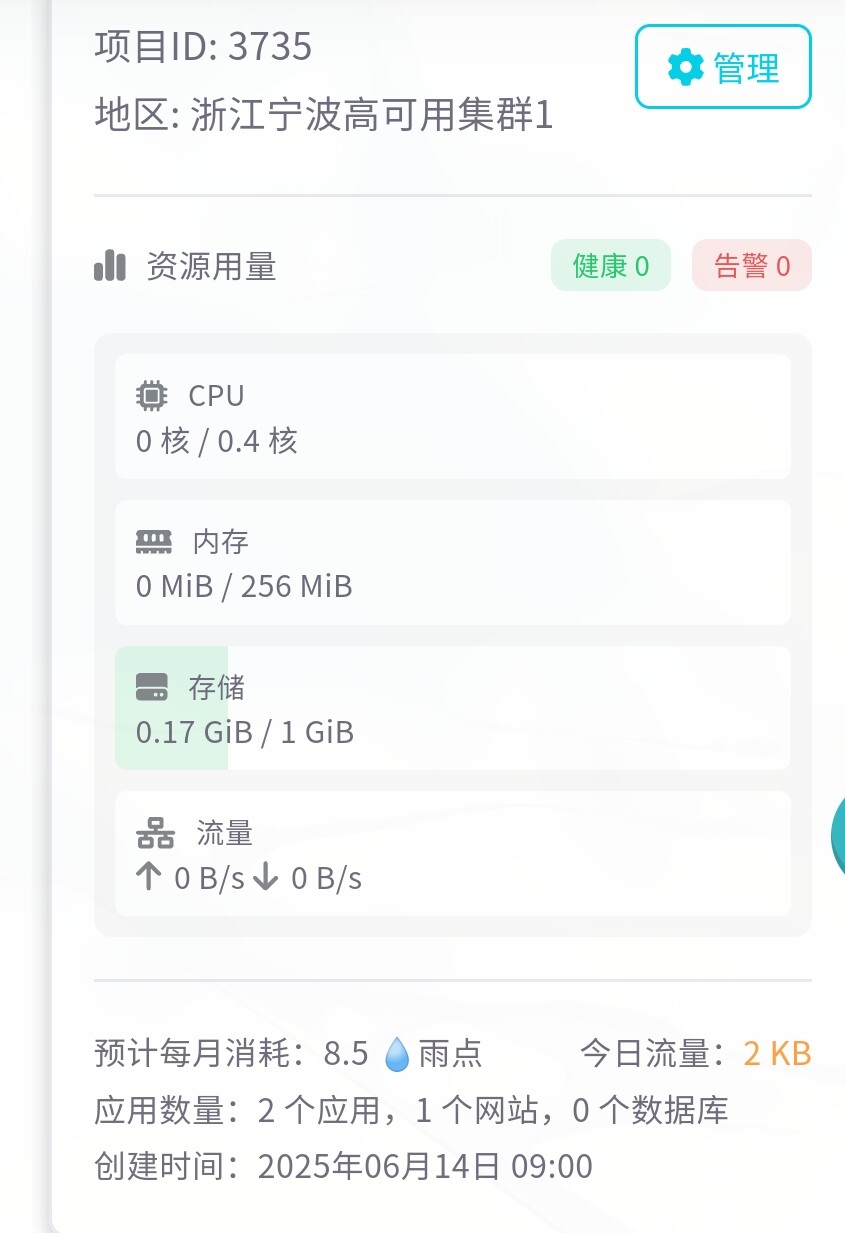Click the green storage usage progress bar
Screen dimensions: 845x1233
pyautogui.click(x=172, y=708)
